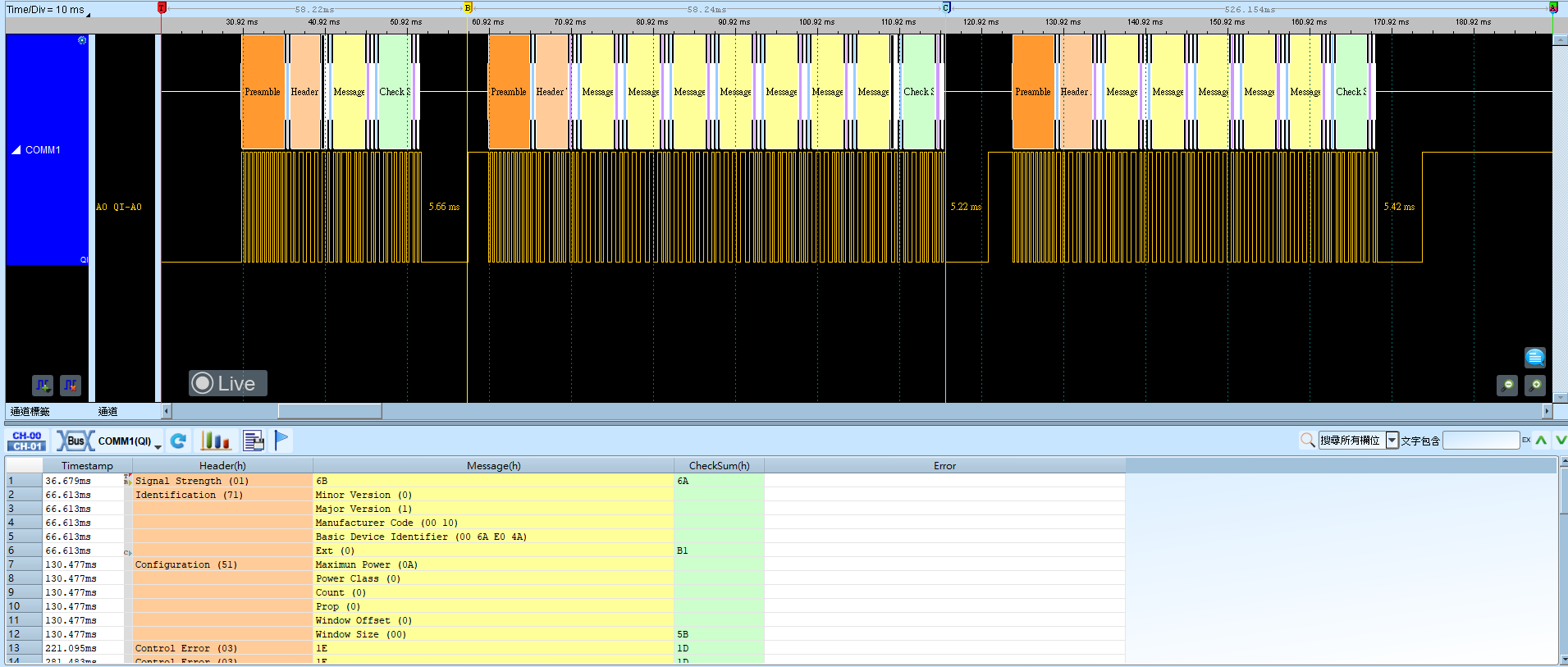This screenshot has height=667, width=1568.
Task: Open the 搜尋所有欄位 search field dropdown
Action: 1392,441
